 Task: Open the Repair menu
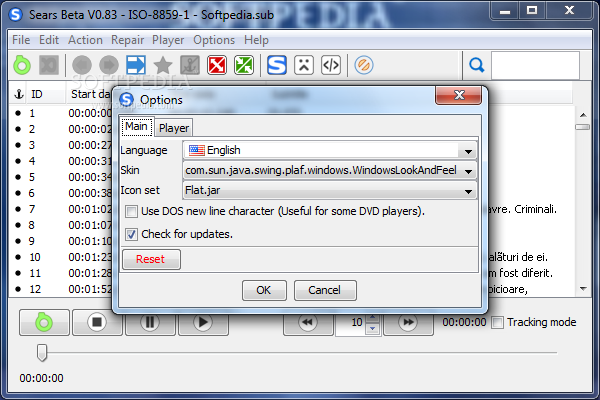127,40
